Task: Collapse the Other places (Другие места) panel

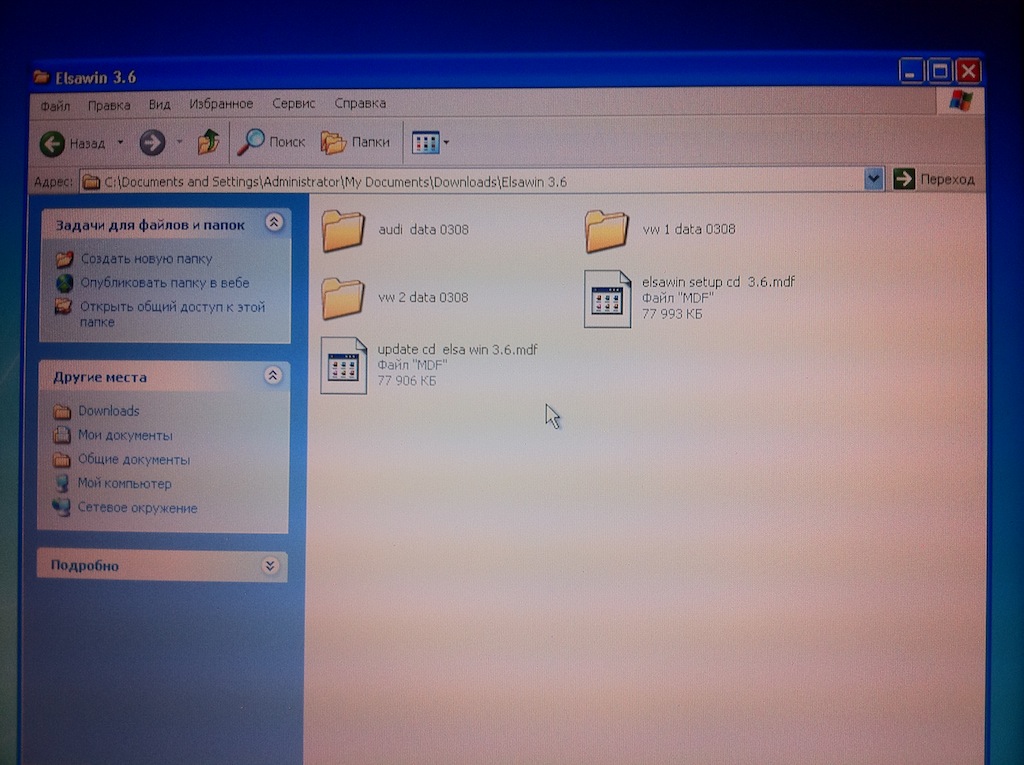Action: tap(272, 376)
